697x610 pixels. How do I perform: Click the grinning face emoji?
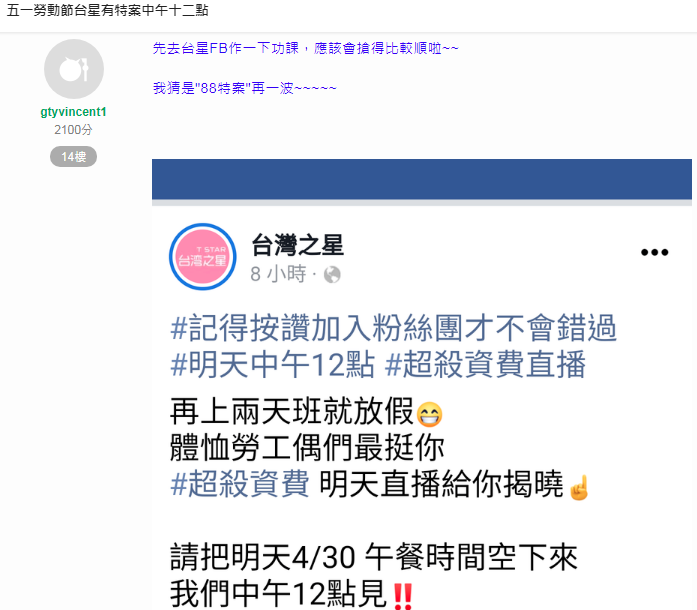[x=429, y=414]
